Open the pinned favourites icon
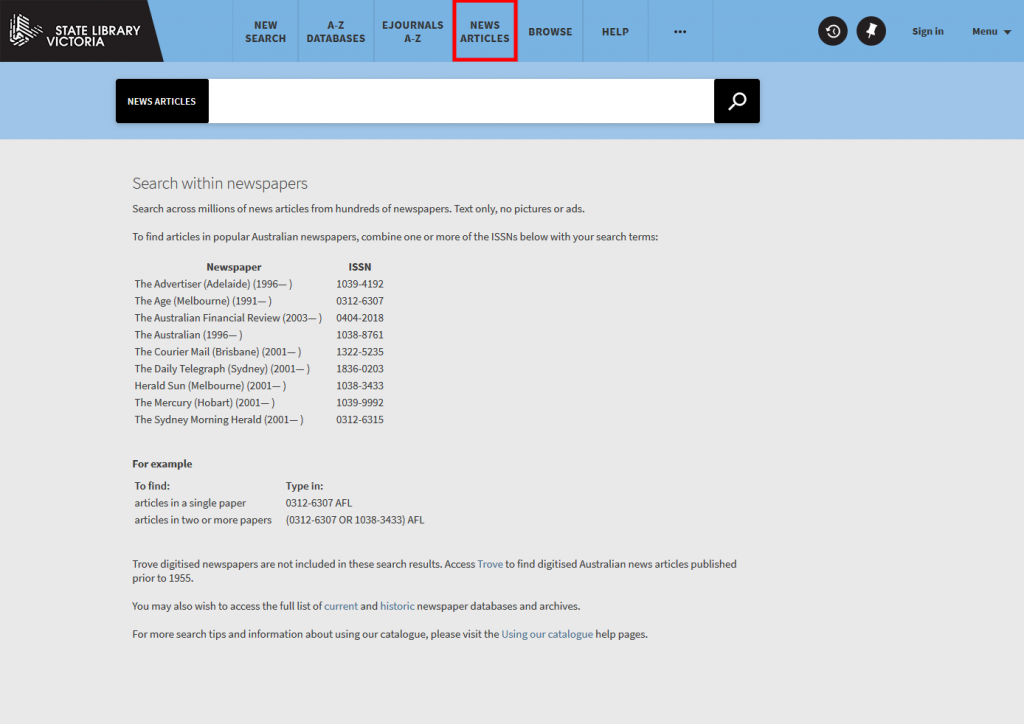Screen dimensions: 1024x724 871,31
